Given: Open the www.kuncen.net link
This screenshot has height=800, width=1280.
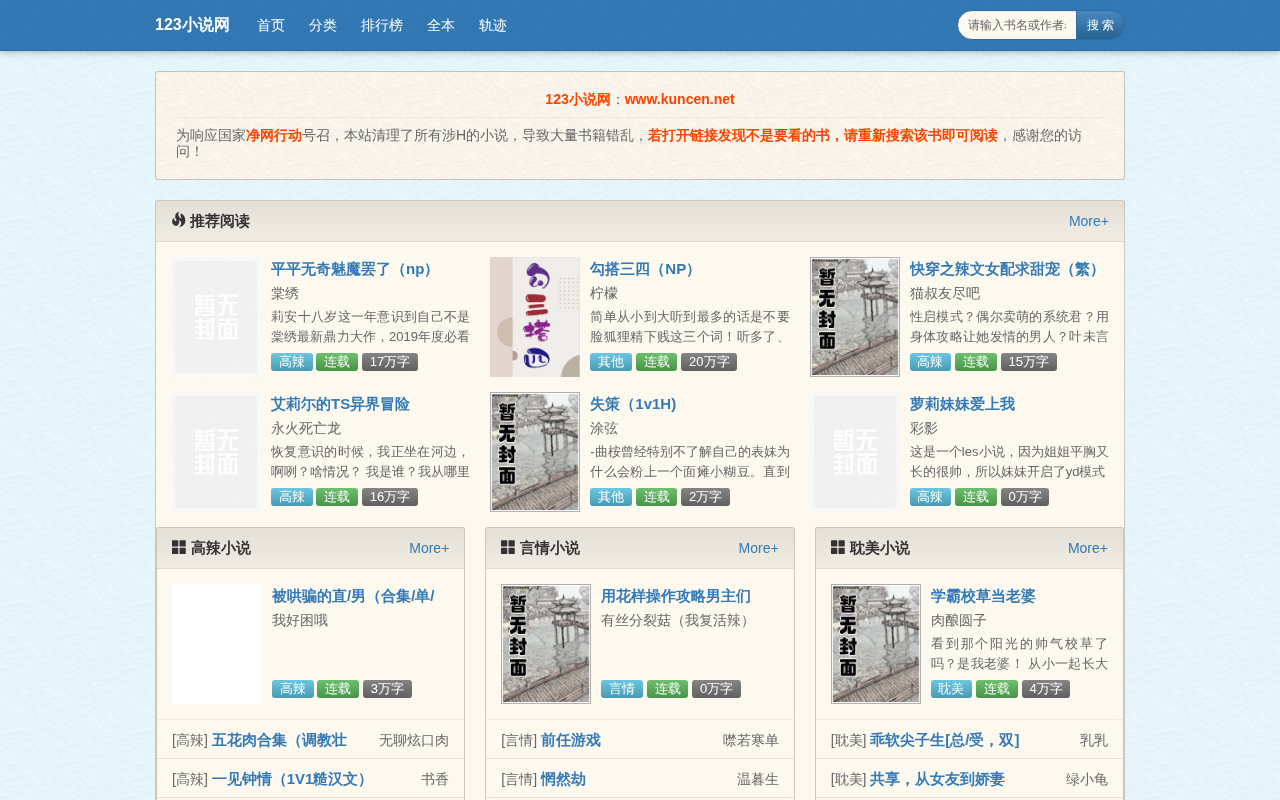Looking at the screenshot, I should coord(679,99).
